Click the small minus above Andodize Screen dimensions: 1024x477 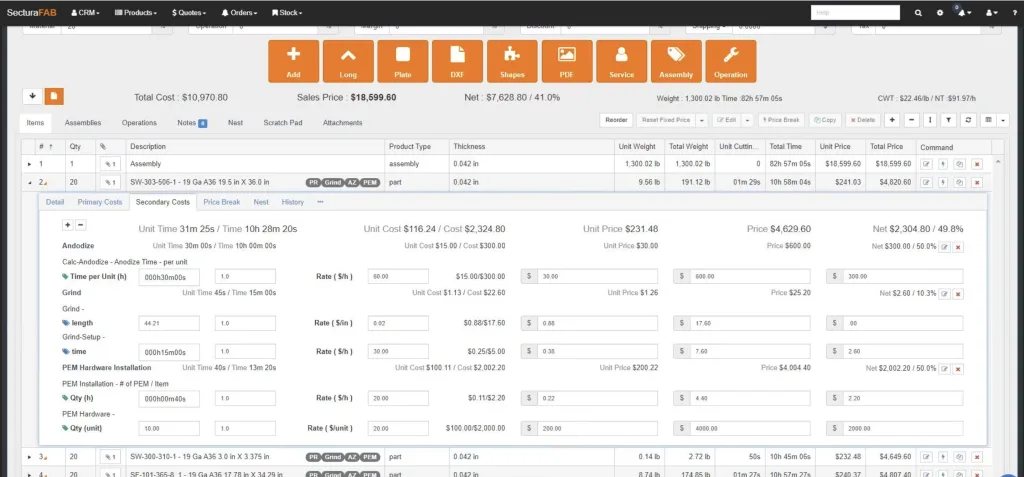point(80,225)
